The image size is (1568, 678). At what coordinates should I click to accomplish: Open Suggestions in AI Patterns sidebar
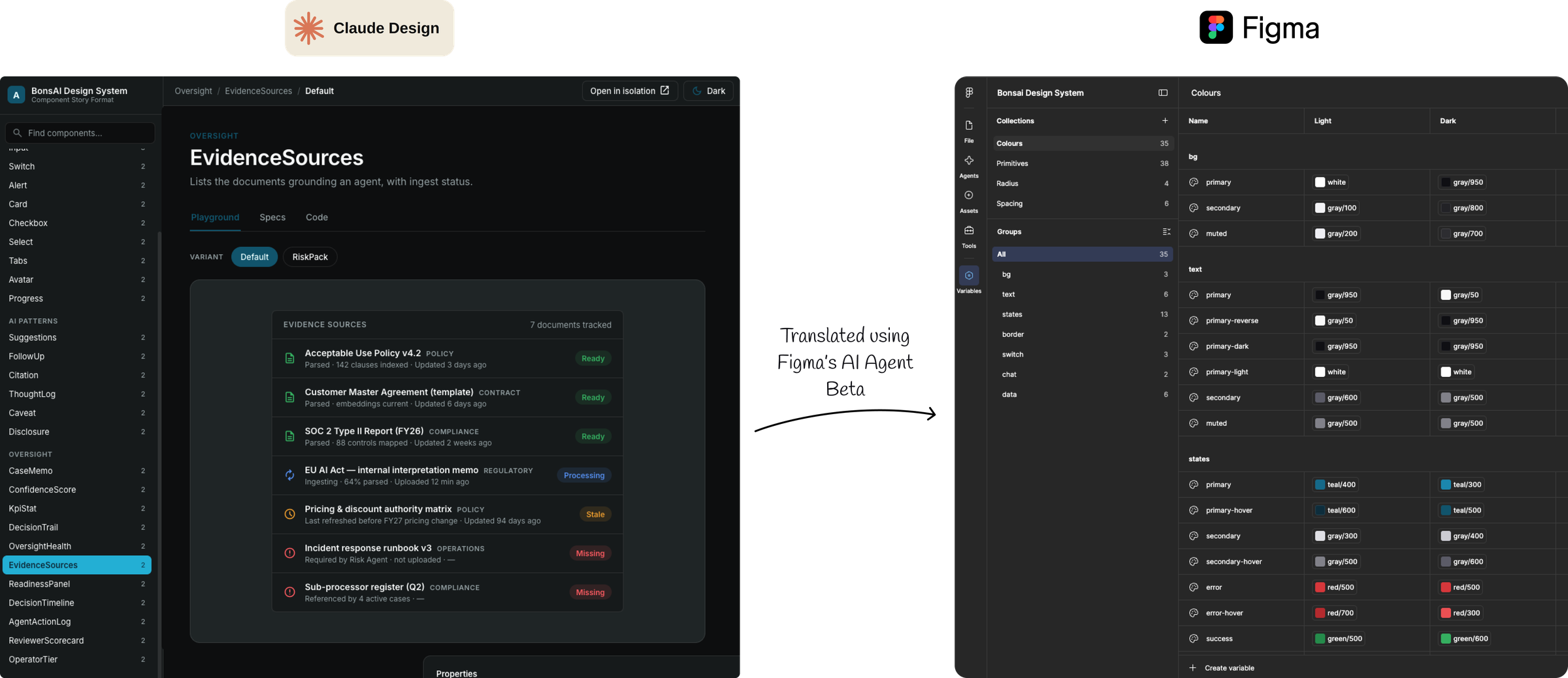coord(77,338)
